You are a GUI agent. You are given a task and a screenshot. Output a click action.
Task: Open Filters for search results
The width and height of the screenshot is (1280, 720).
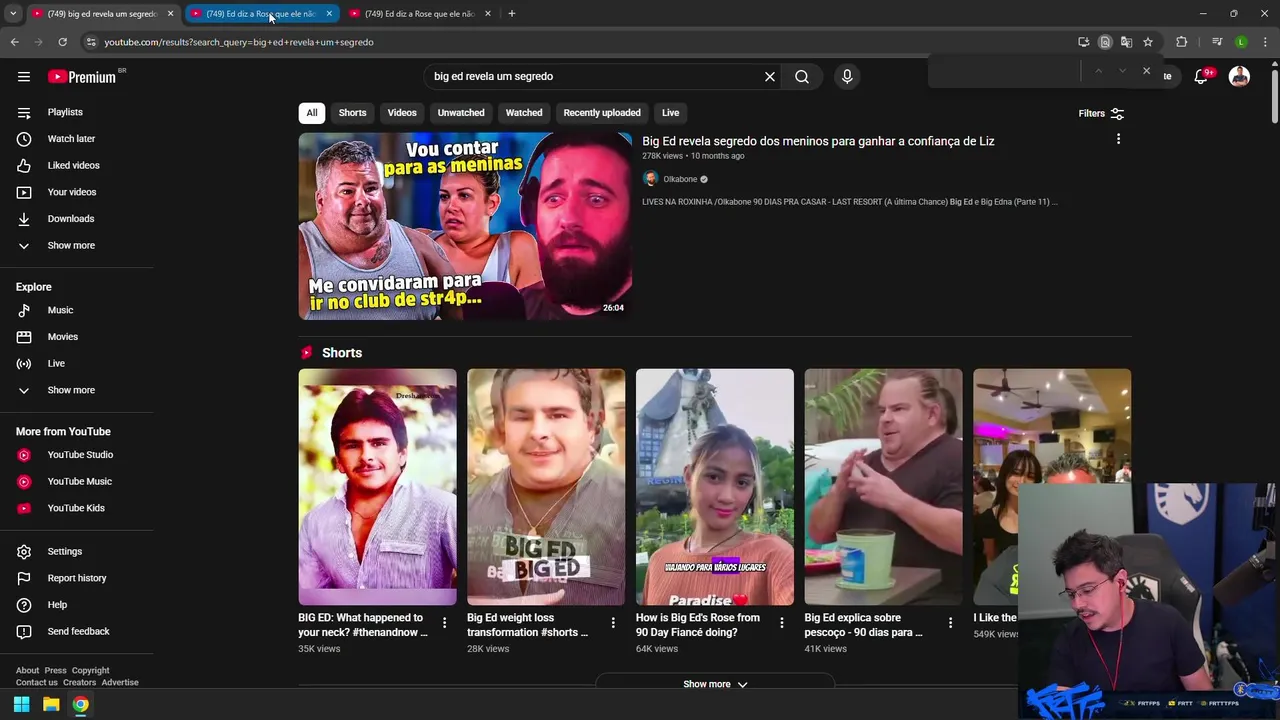(1101, 113)
